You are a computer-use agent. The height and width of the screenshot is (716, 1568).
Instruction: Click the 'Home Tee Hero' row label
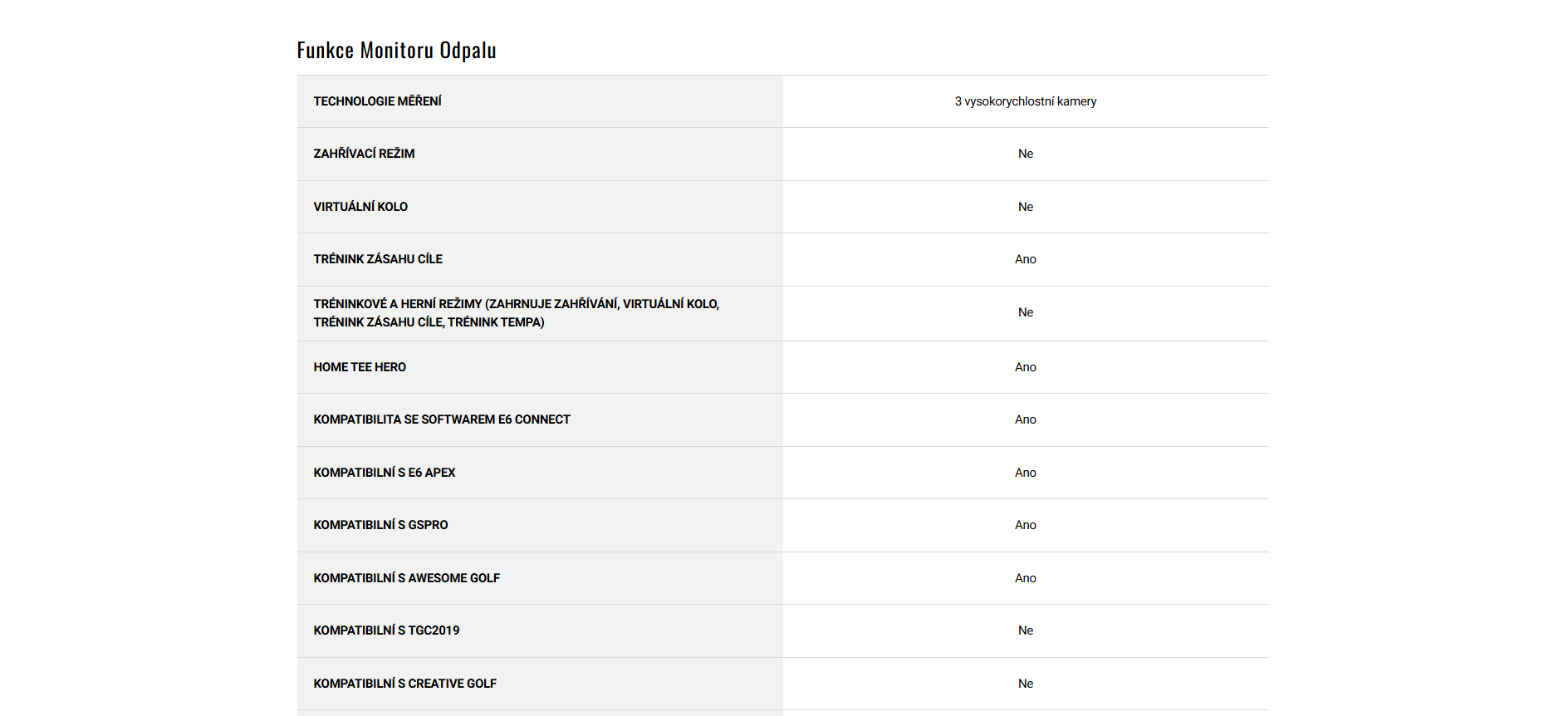point(360,367)
